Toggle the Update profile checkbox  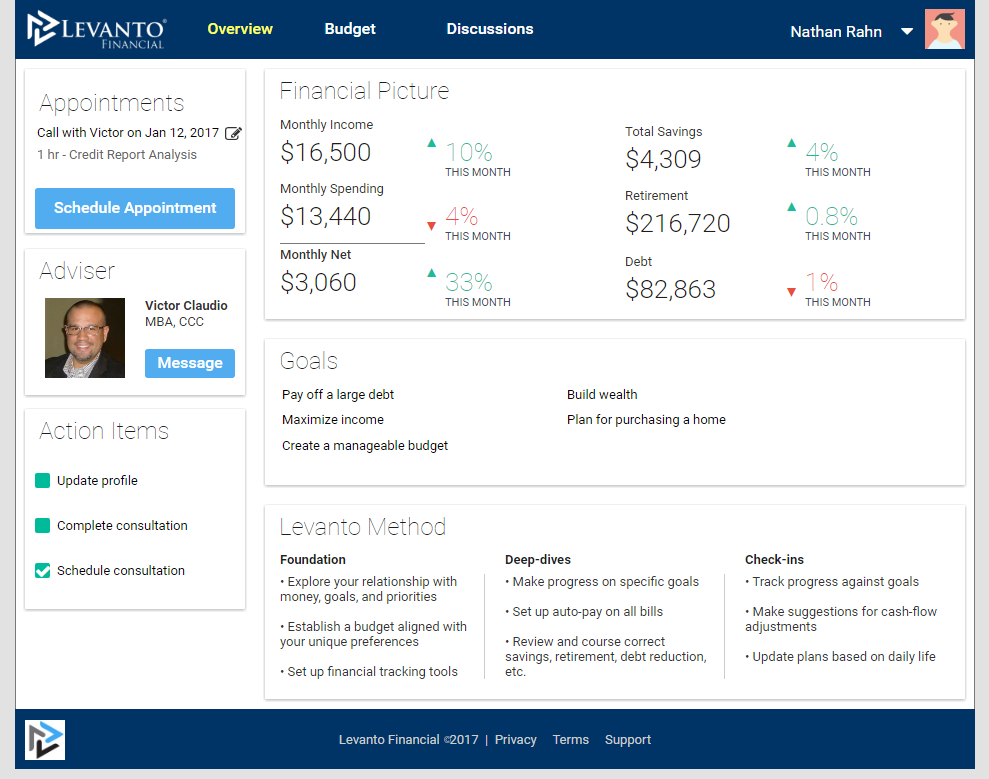(42, 481)
